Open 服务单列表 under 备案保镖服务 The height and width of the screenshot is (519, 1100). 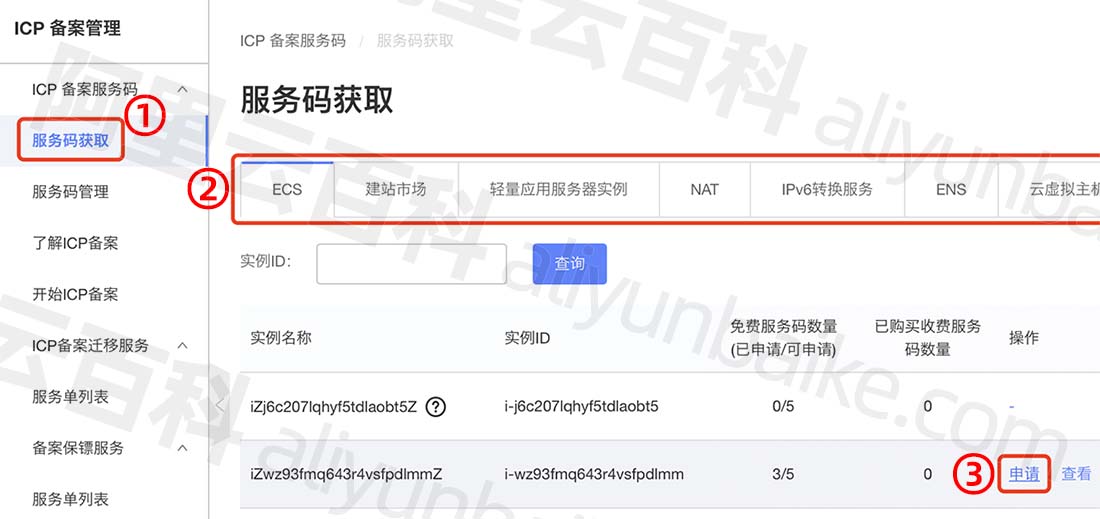point(70,499)
